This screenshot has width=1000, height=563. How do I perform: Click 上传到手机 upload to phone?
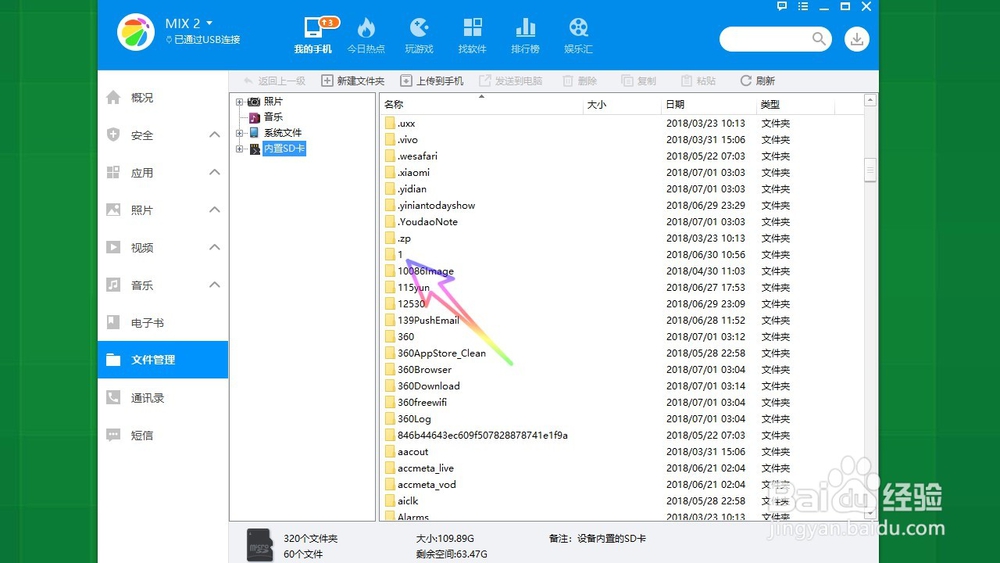(x=432, y=81)
